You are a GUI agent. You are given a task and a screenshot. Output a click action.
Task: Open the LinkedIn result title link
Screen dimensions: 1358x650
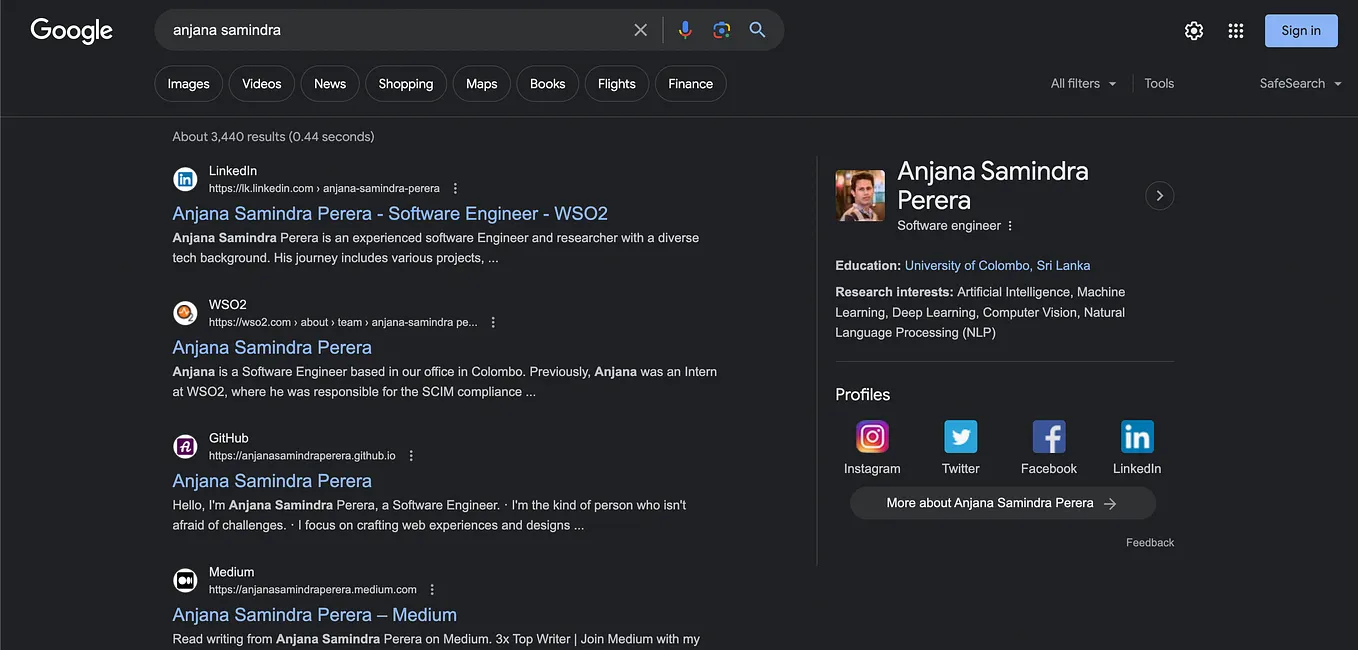390,214
